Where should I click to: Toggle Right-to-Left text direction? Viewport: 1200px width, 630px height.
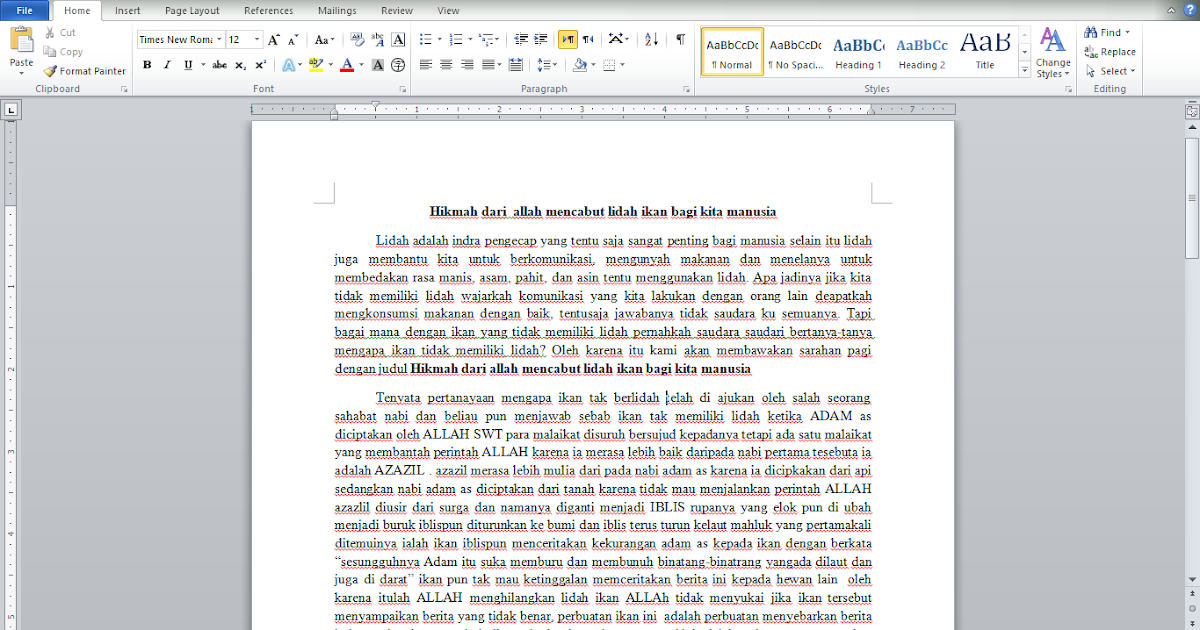[588, 40]
